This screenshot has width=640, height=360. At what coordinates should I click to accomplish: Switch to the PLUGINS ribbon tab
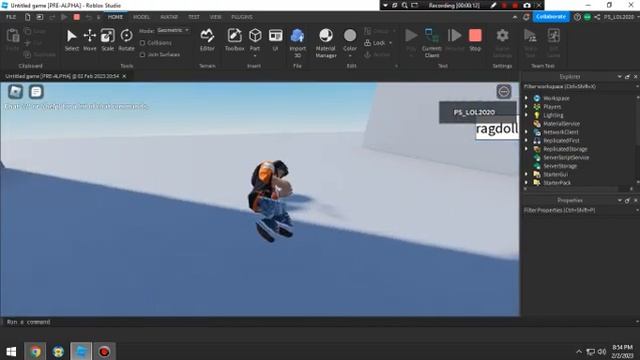point(242,17)
